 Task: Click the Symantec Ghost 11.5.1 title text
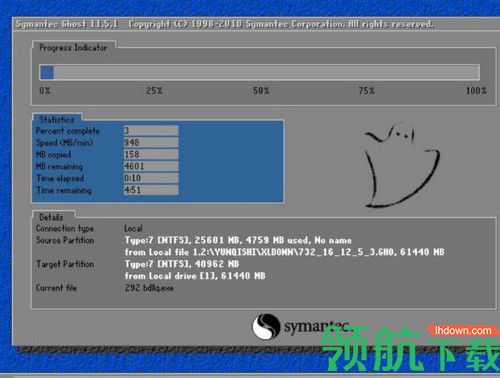(67, 24)
